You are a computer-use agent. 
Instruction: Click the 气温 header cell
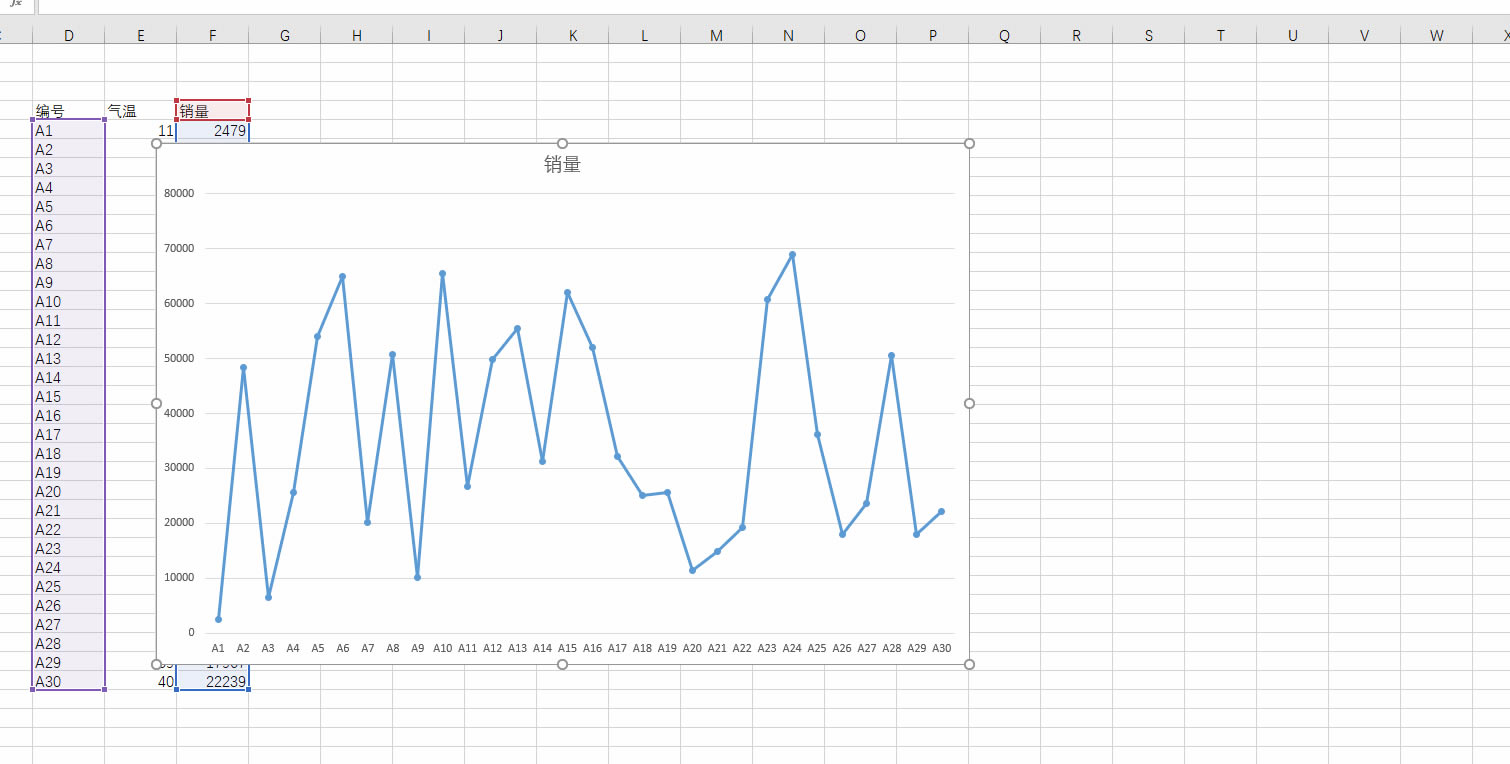tap(141, 111)
